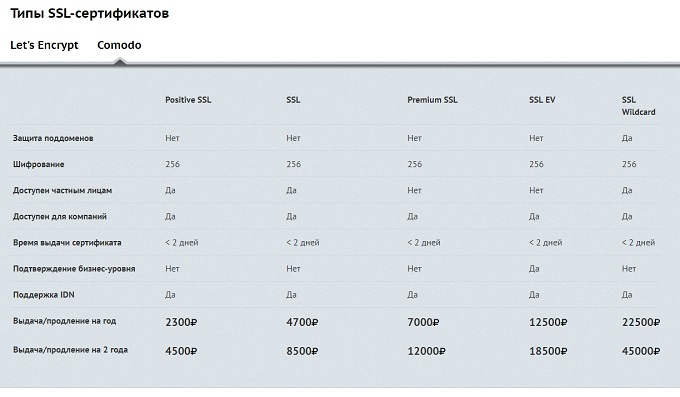Click the SSL EV yearly price 12500₽

548,322
